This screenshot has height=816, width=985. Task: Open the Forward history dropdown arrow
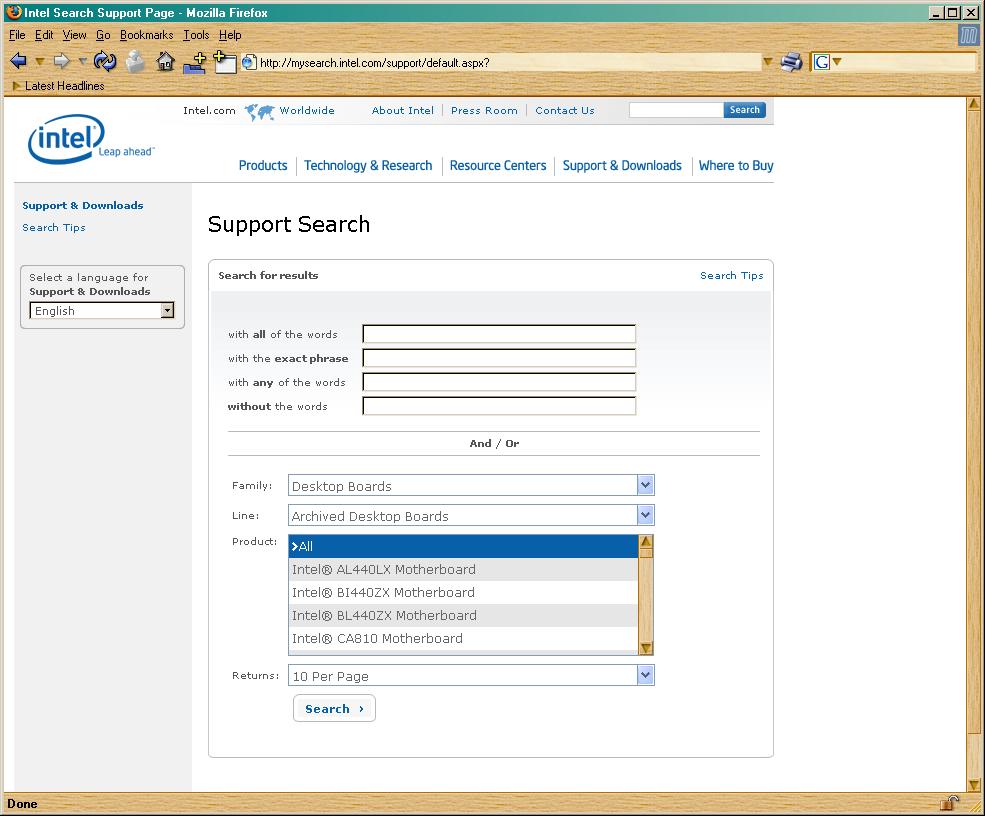point(82,62)
